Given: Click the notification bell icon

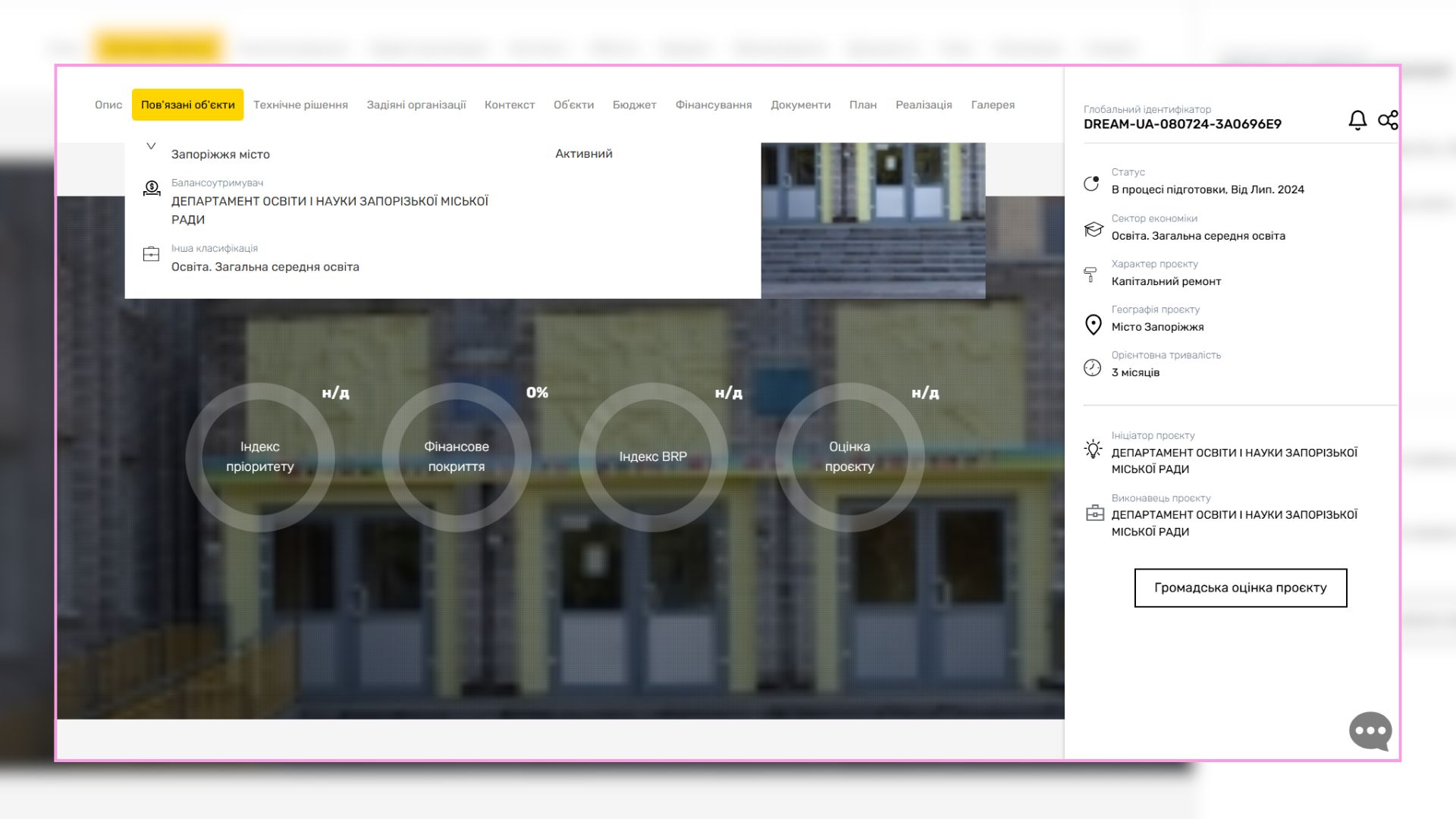Looking at the screenshot, I should tap(1357, 120).
